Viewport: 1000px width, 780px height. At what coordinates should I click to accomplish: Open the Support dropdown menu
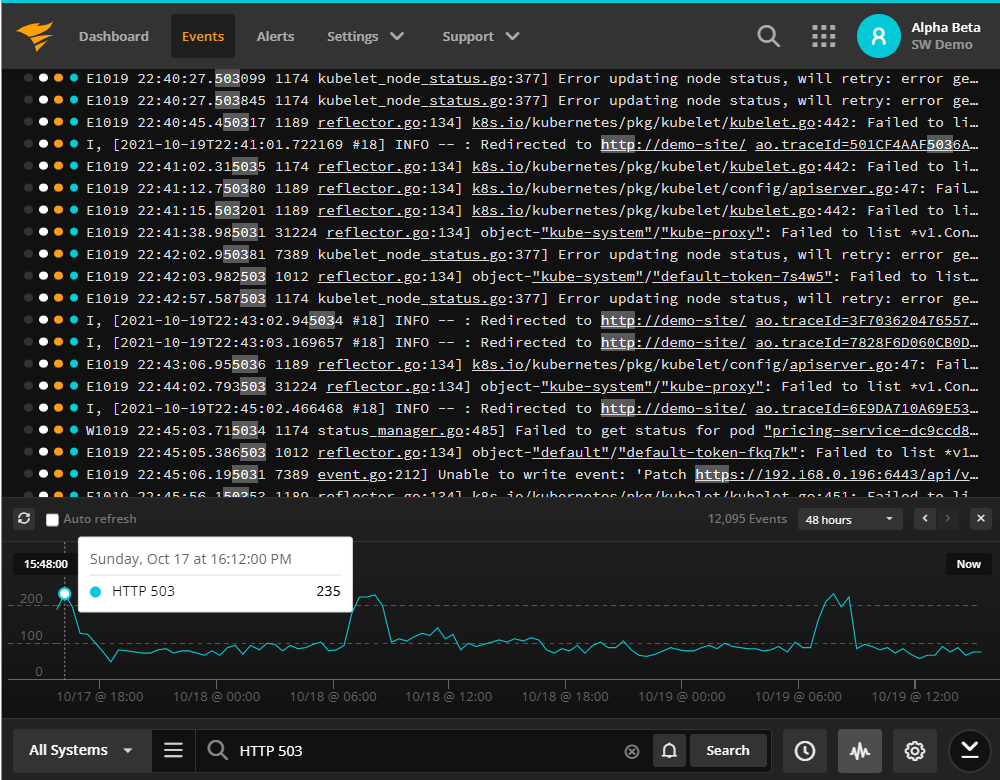480,36
